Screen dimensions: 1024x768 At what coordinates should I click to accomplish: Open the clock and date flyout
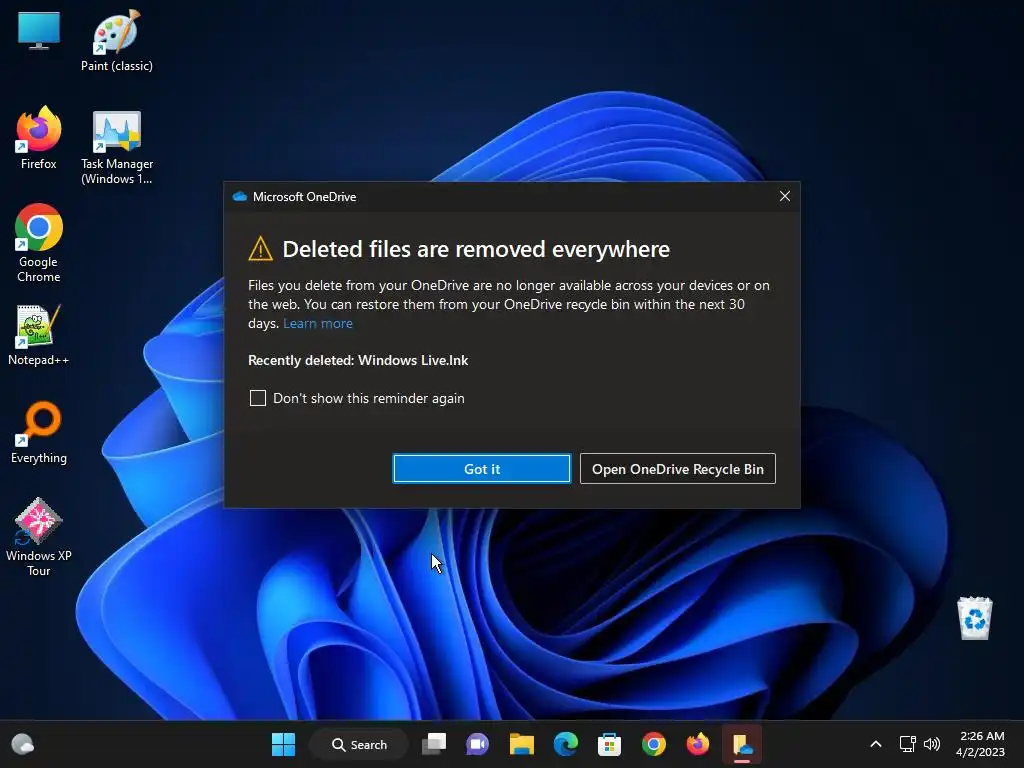981,744
